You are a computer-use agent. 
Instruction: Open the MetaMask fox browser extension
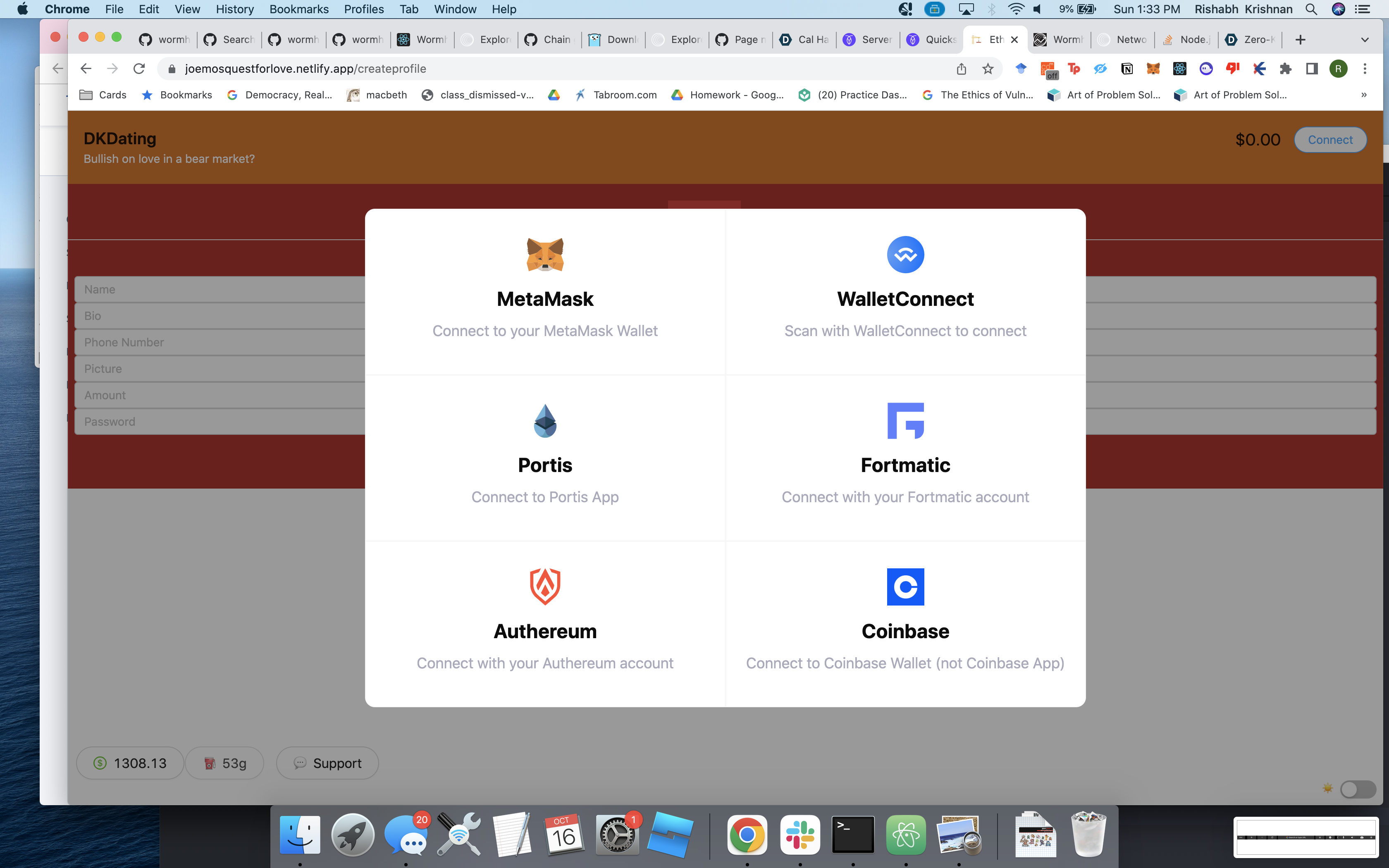point(1153,69)
